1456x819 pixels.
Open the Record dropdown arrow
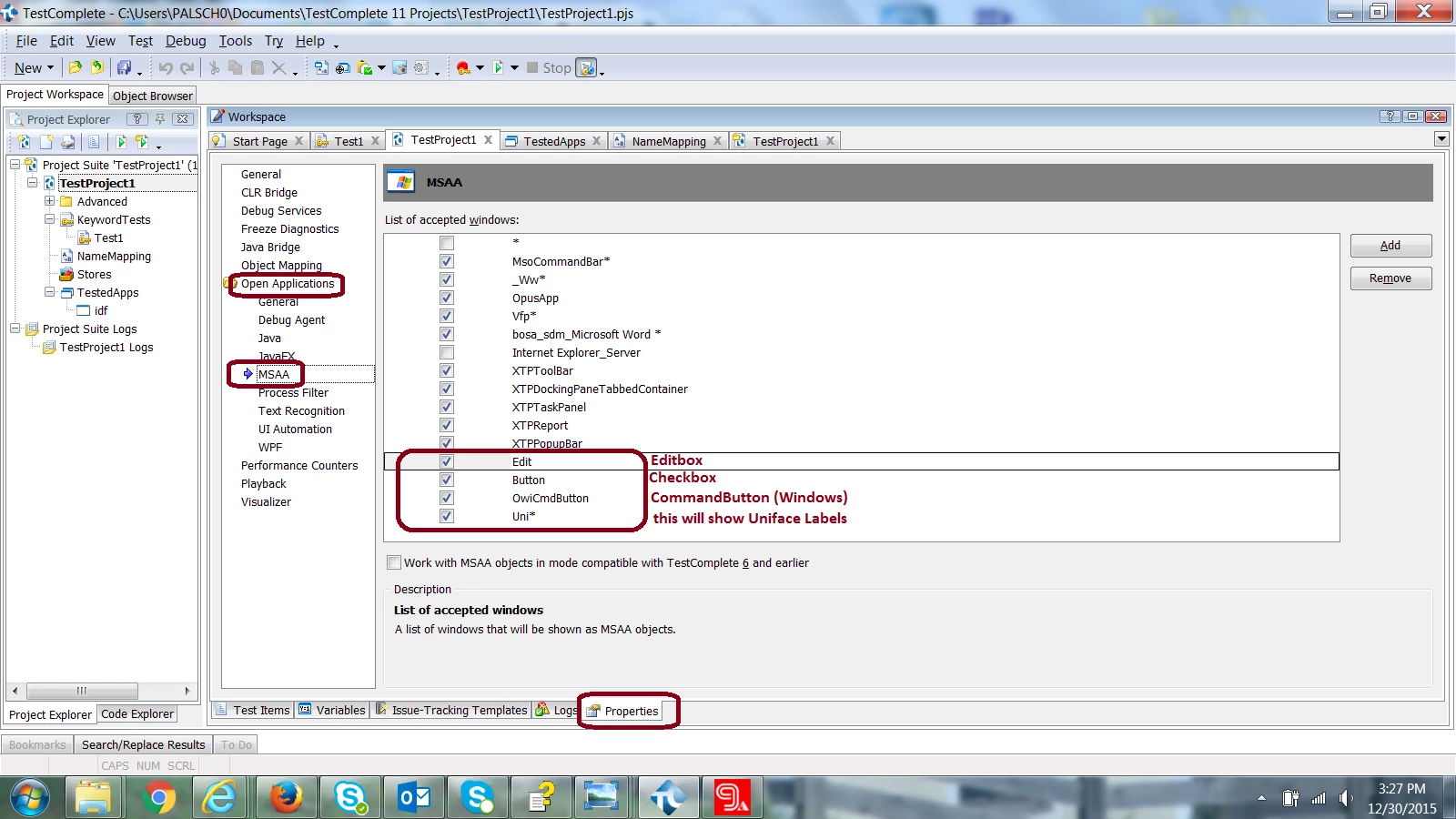point(480,68)
